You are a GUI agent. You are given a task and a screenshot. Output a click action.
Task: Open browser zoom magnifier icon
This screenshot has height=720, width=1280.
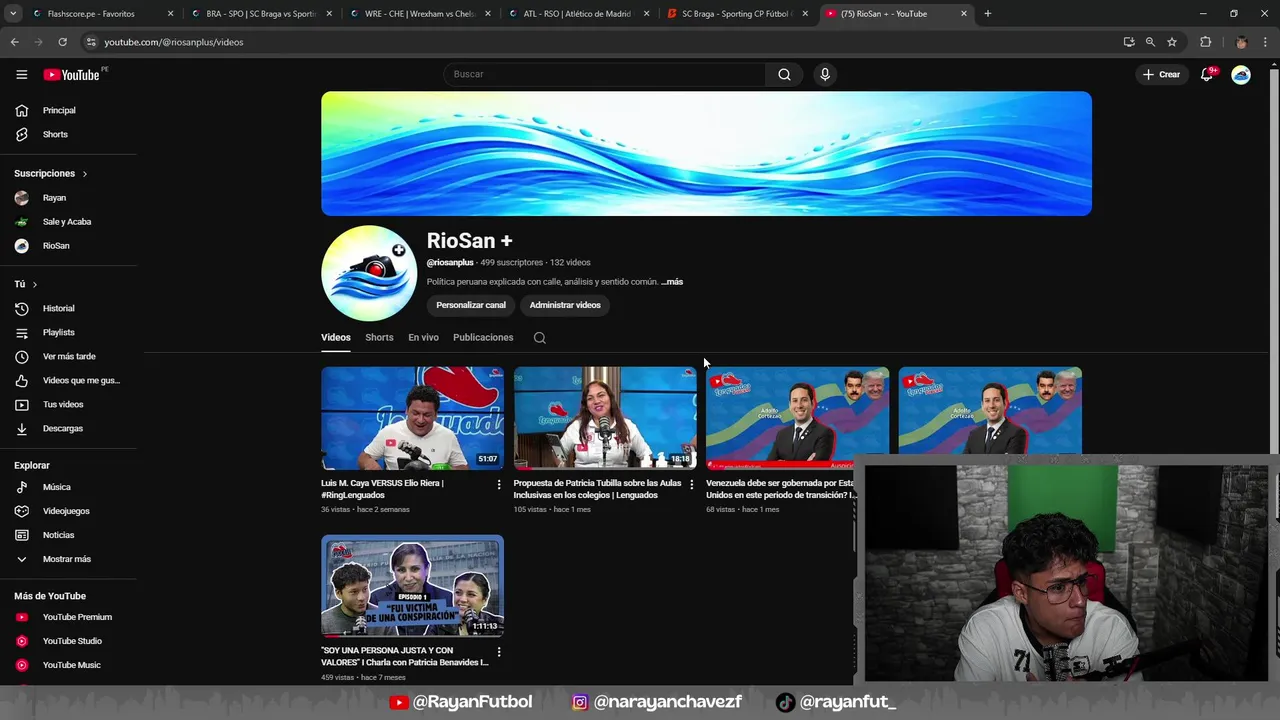click(1150, 42)
